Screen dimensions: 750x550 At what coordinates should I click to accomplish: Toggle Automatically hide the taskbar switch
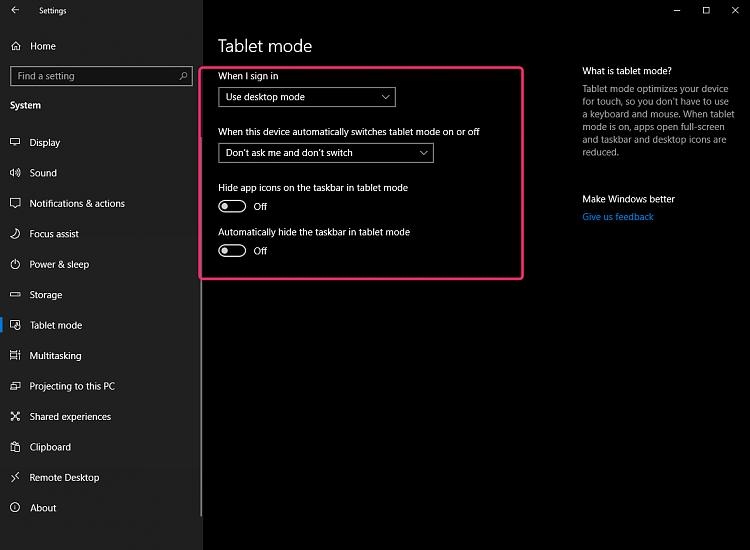tap(232, 251)
